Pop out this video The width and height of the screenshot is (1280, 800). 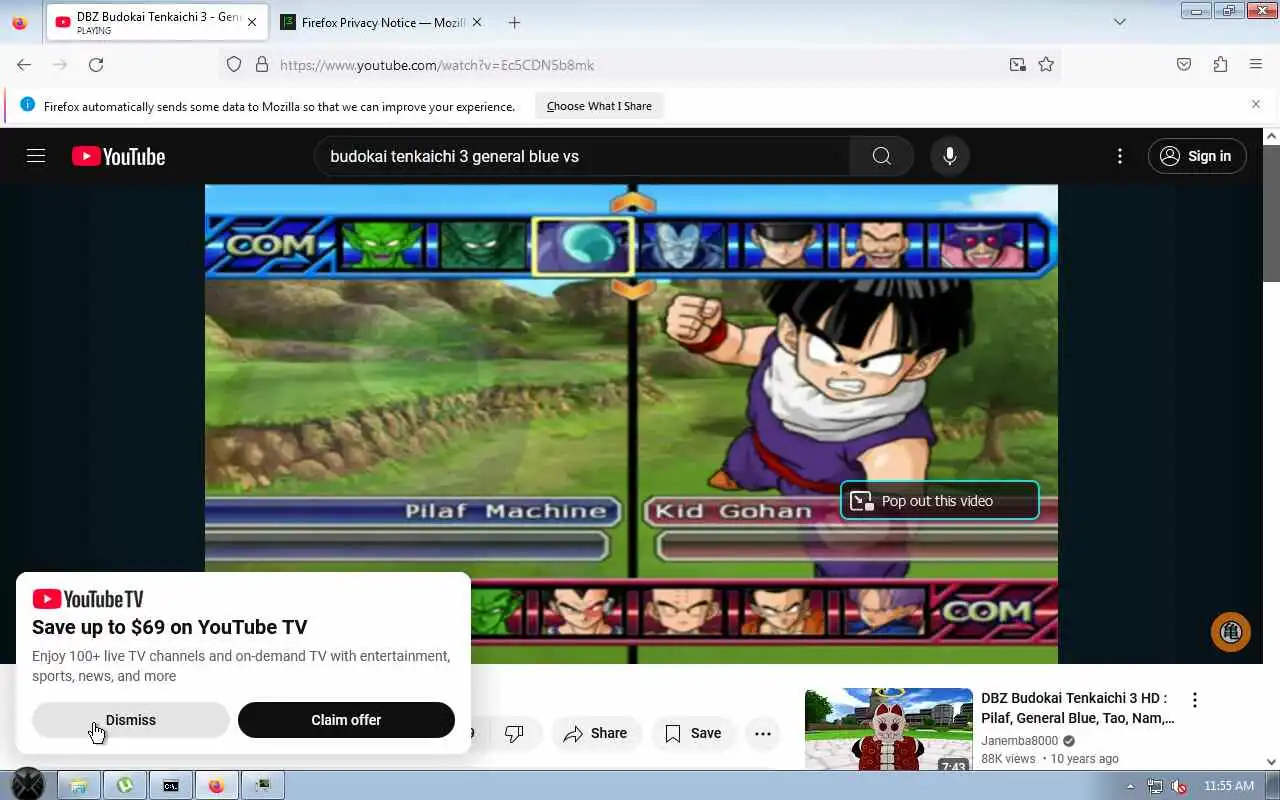coord(940,501)
